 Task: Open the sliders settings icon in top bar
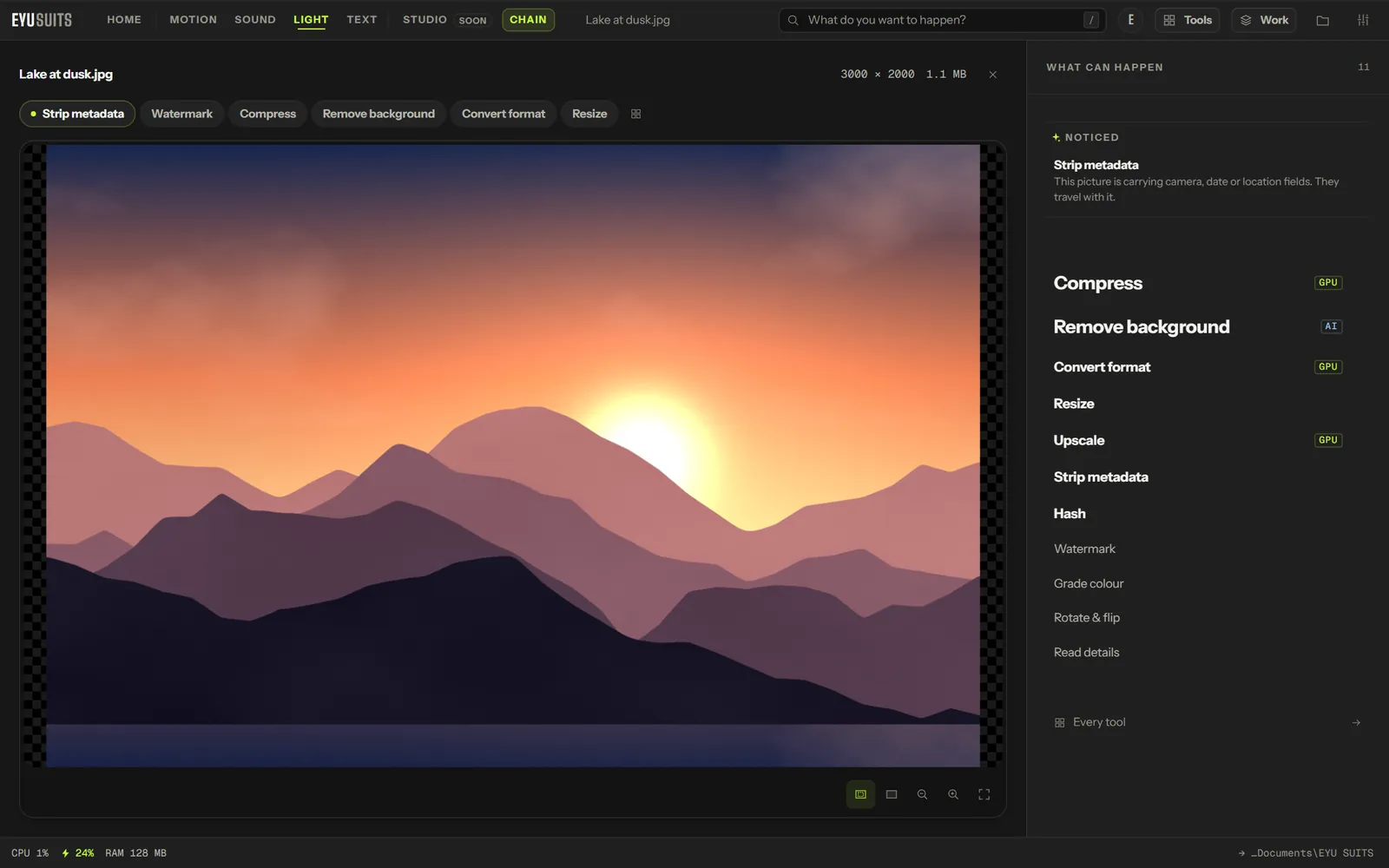coord(1363,20)
